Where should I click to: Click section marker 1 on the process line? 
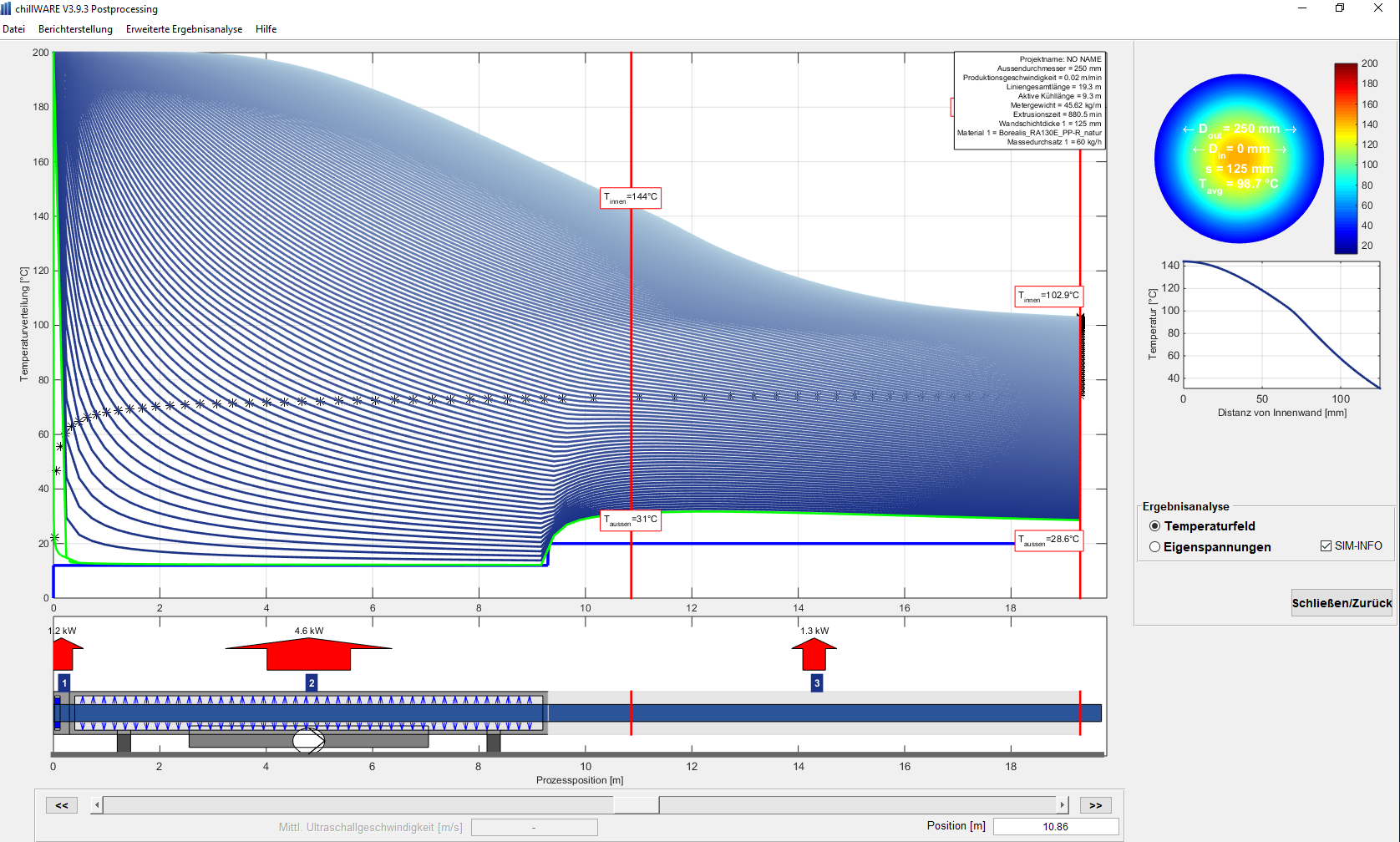(x=64, y=683)
